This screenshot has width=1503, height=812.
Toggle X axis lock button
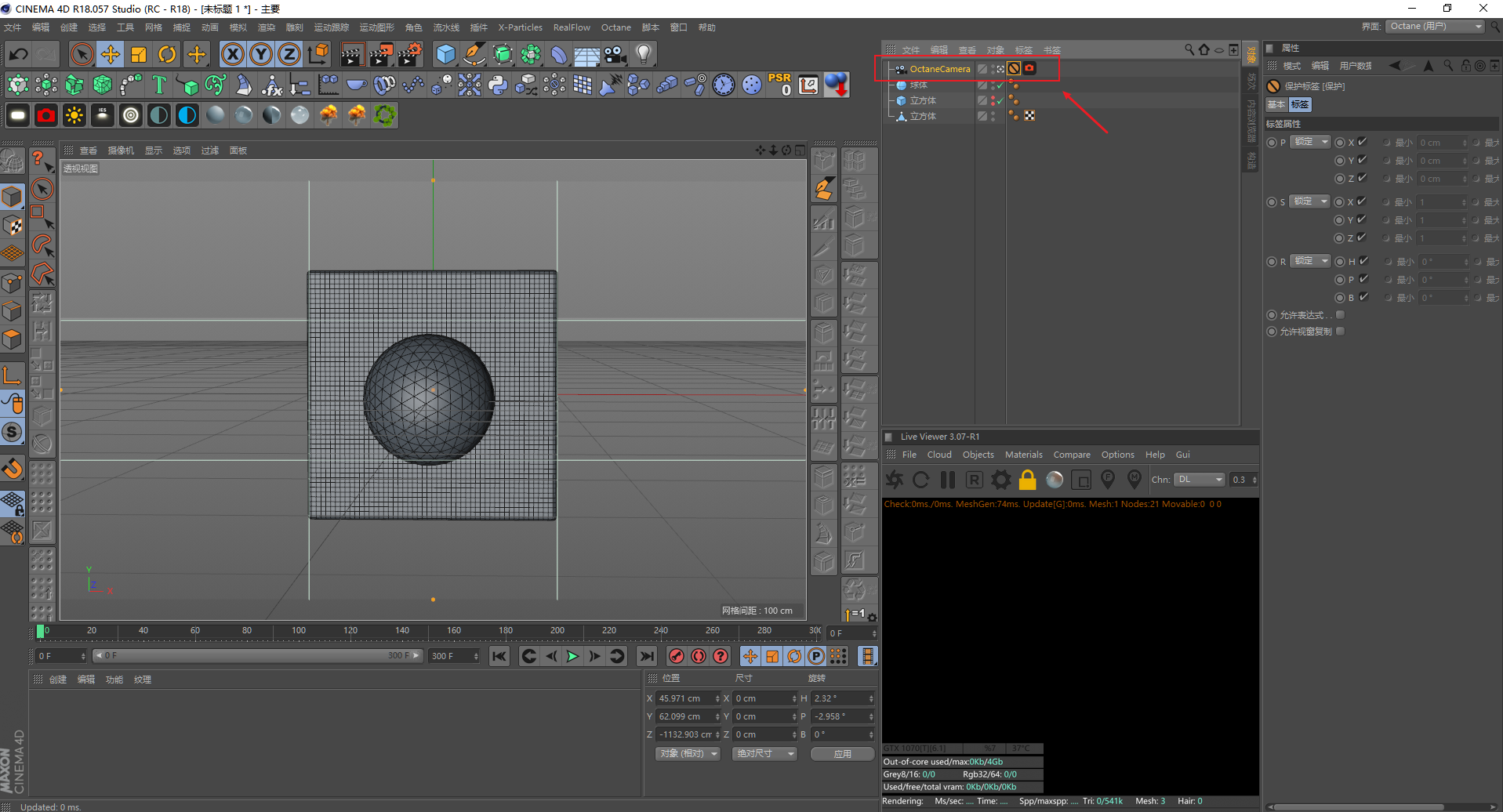point(232,54)
